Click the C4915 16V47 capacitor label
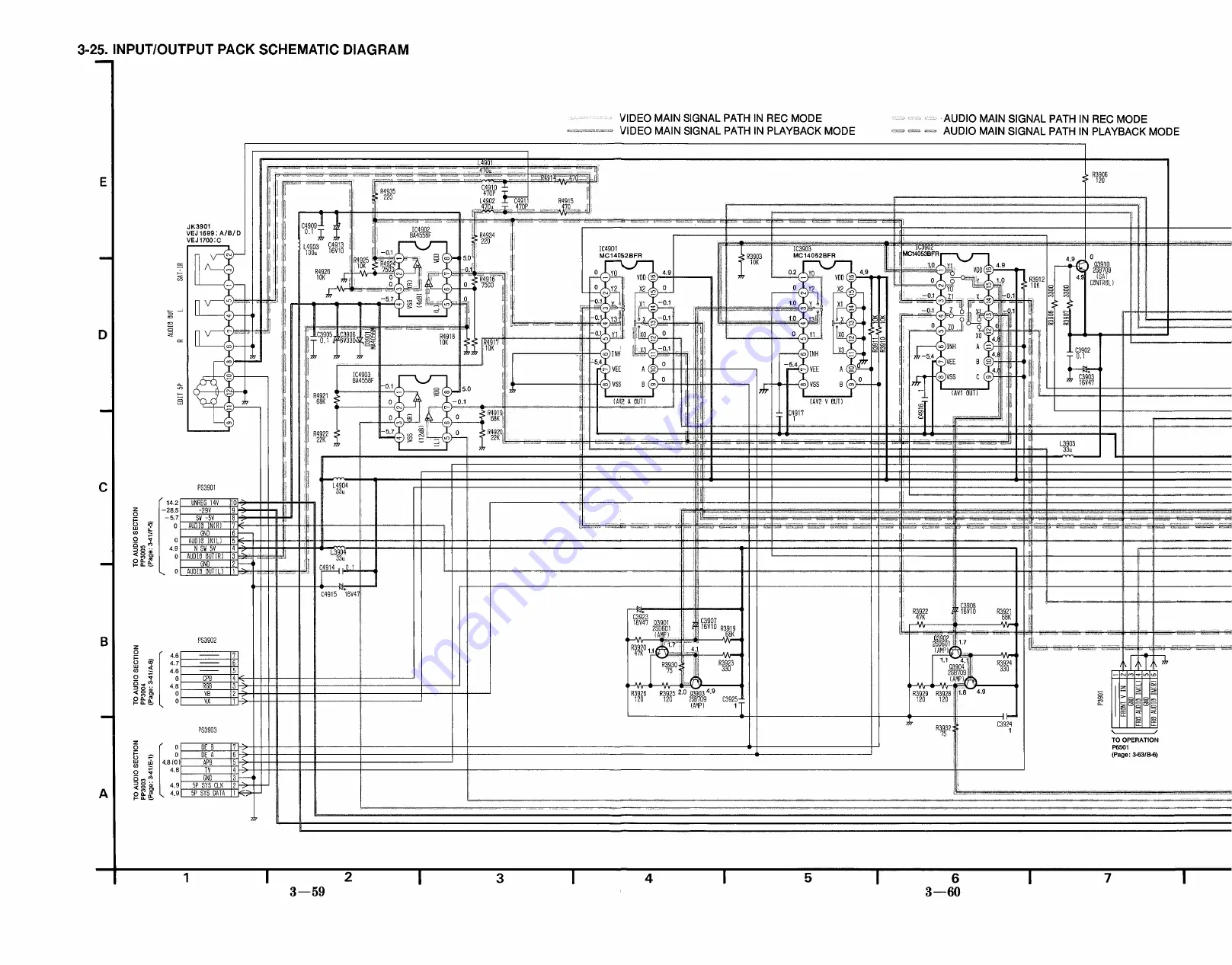This screenshot has height=965, width=1232. click(x=340, y=594)
